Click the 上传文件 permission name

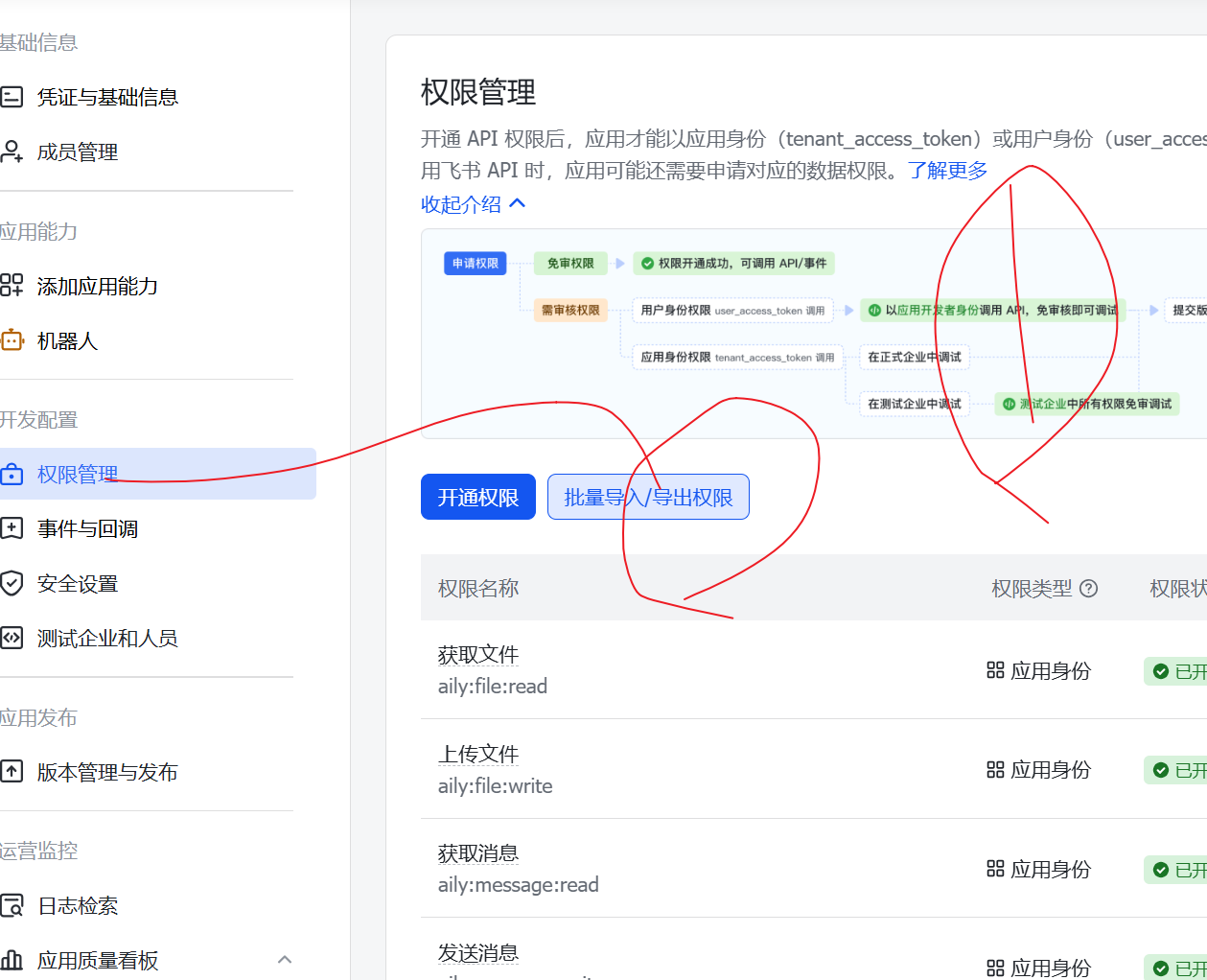(x=477, y=755)
